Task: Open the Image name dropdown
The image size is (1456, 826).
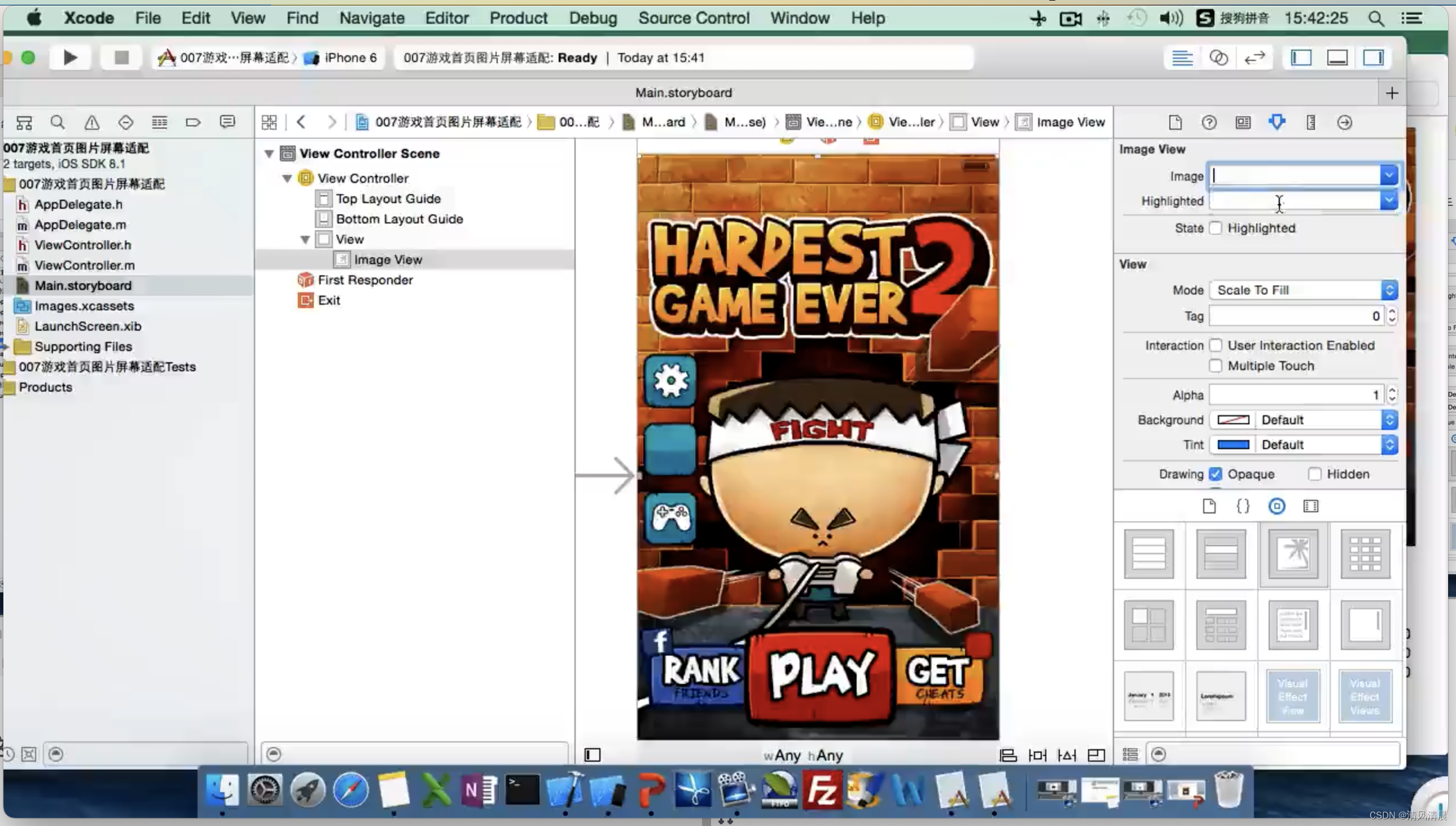Action: tap(1388, 176)
